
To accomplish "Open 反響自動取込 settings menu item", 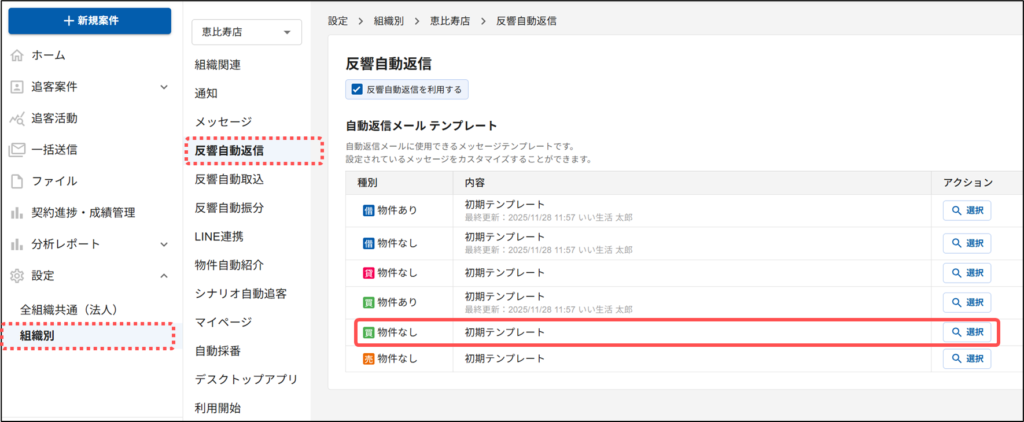I will click(x=229, y=178).
